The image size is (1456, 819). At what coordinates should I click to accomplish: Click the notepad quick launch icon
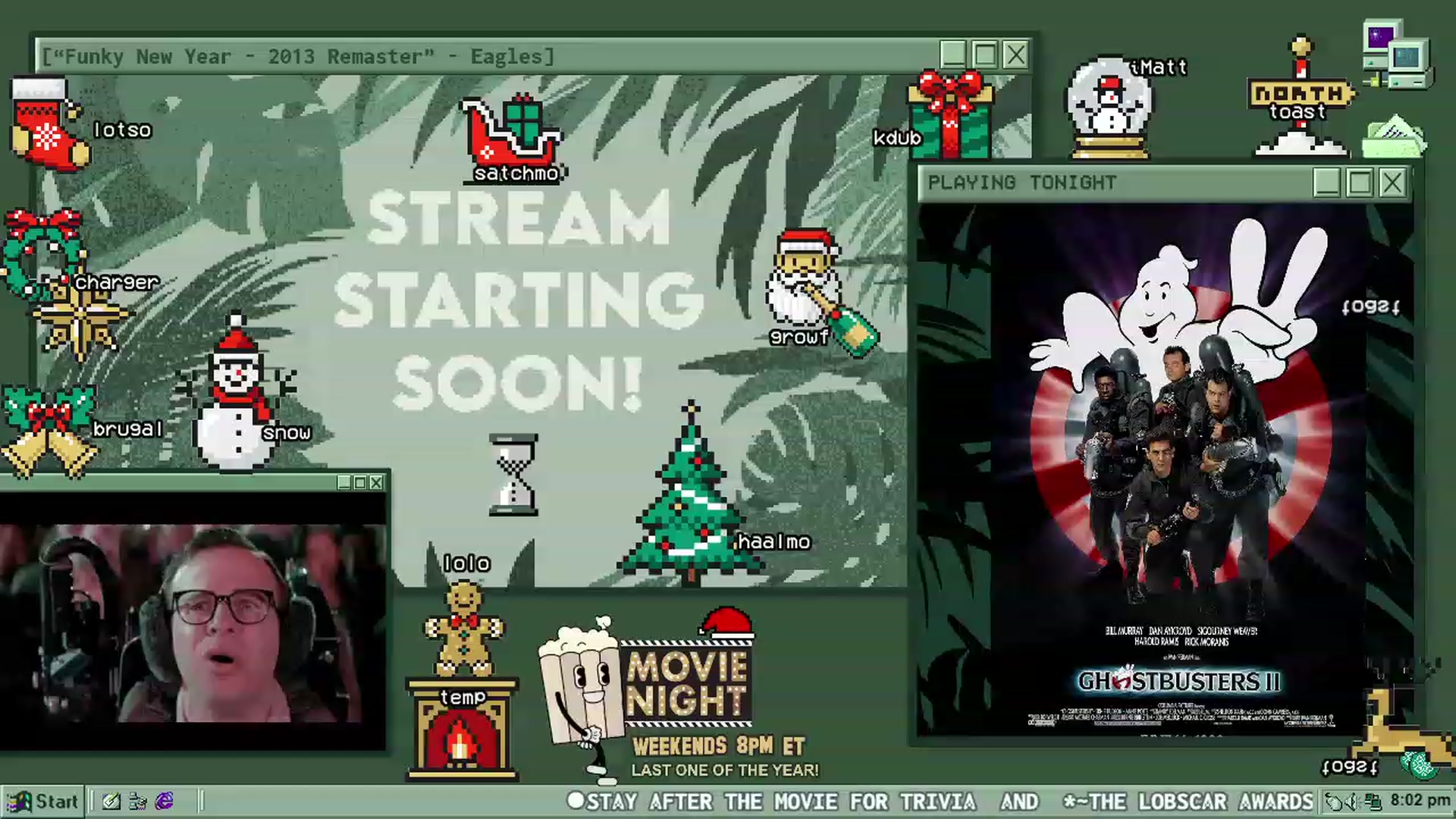(x=111, y=802)
